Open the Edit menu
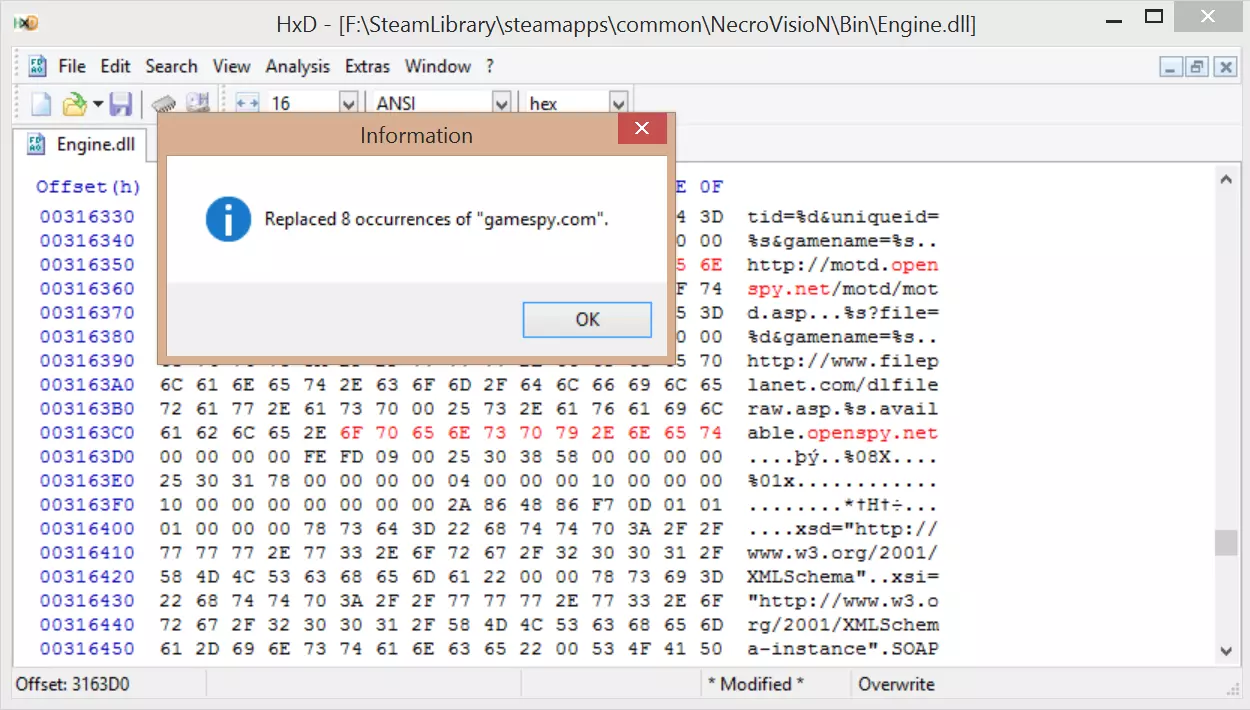1250x710 pixels. point(115,66)
